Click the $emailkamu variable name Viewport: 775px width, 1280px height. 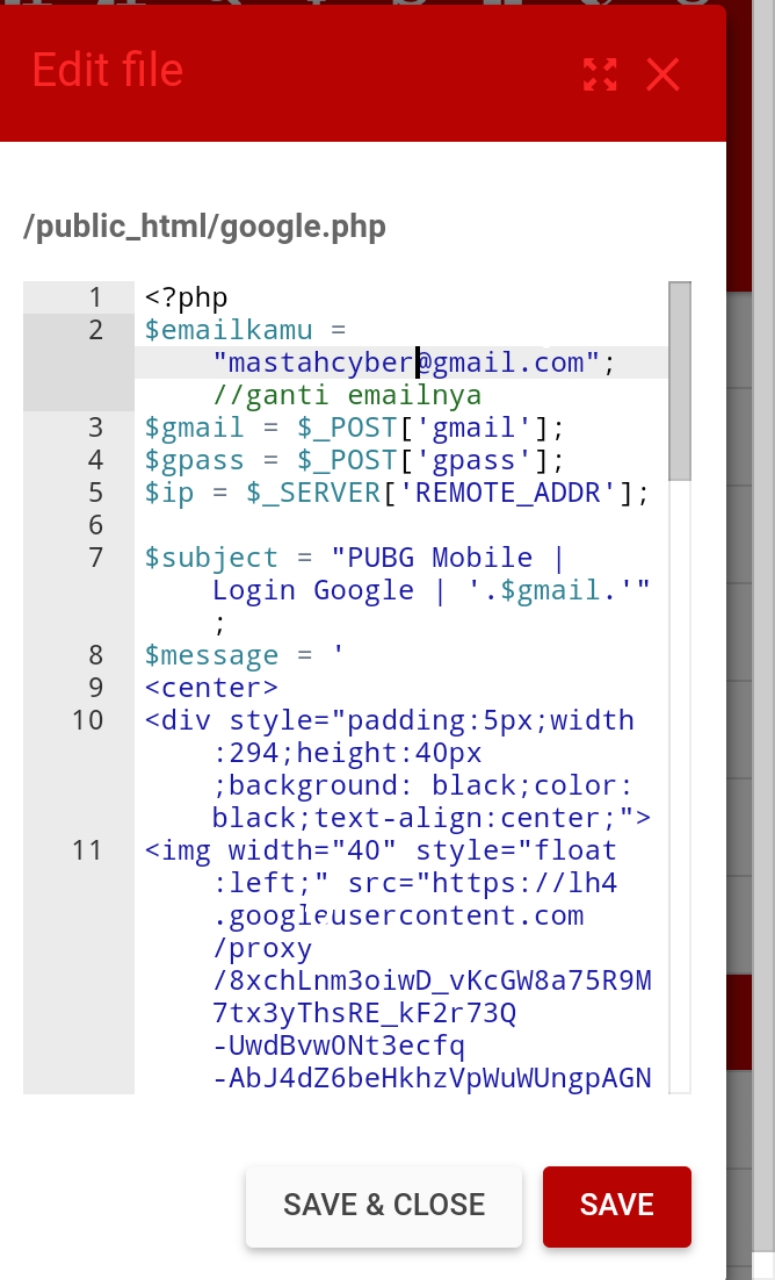click(228, 330)
